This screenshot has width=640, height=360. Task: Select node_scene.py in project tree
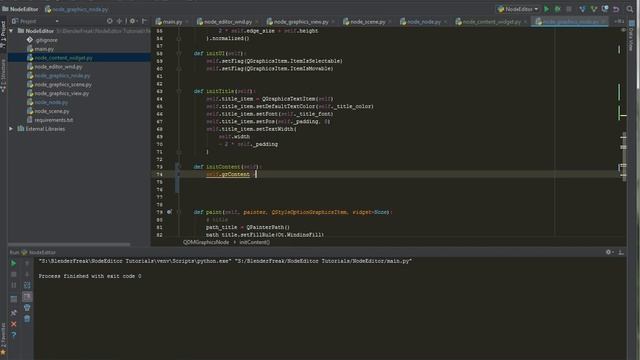pos(52,111)
